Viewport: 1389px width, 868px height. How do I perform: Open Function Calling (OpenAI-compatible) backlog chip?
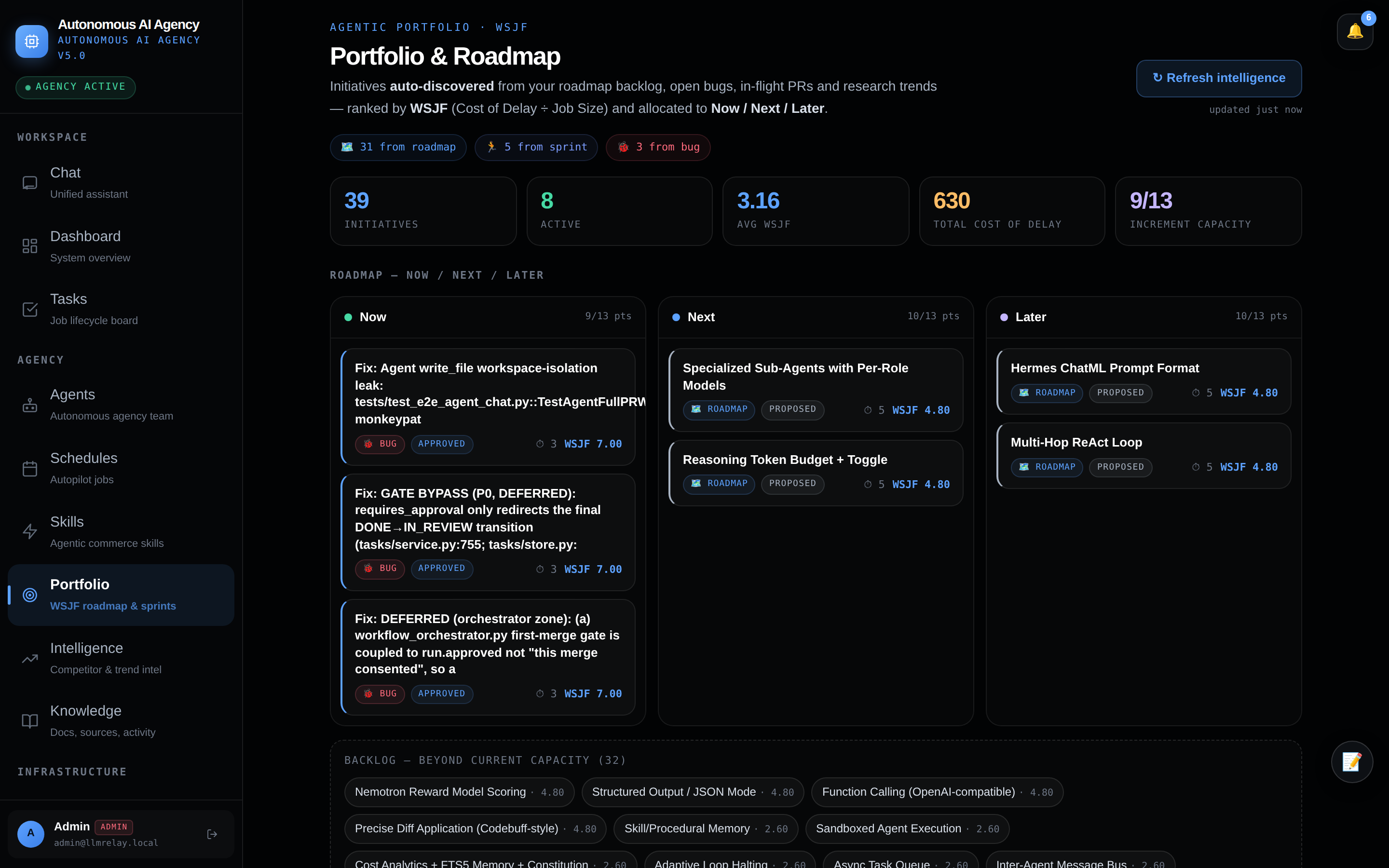(x=937, y=792)
